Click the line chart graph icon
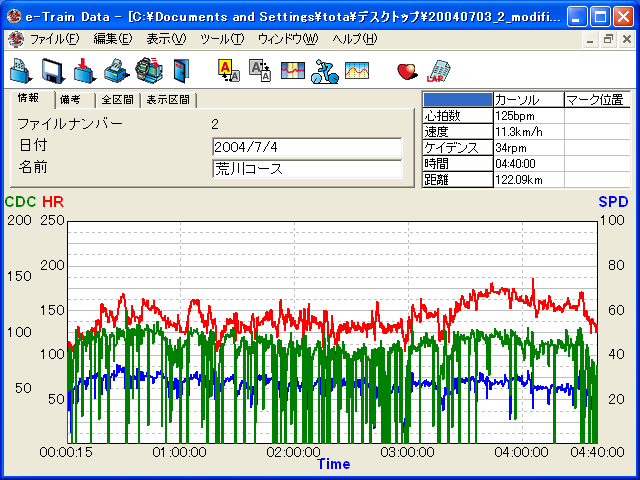Screen dimensions: 640x480 pyautogui.click(x=356, y=70)
